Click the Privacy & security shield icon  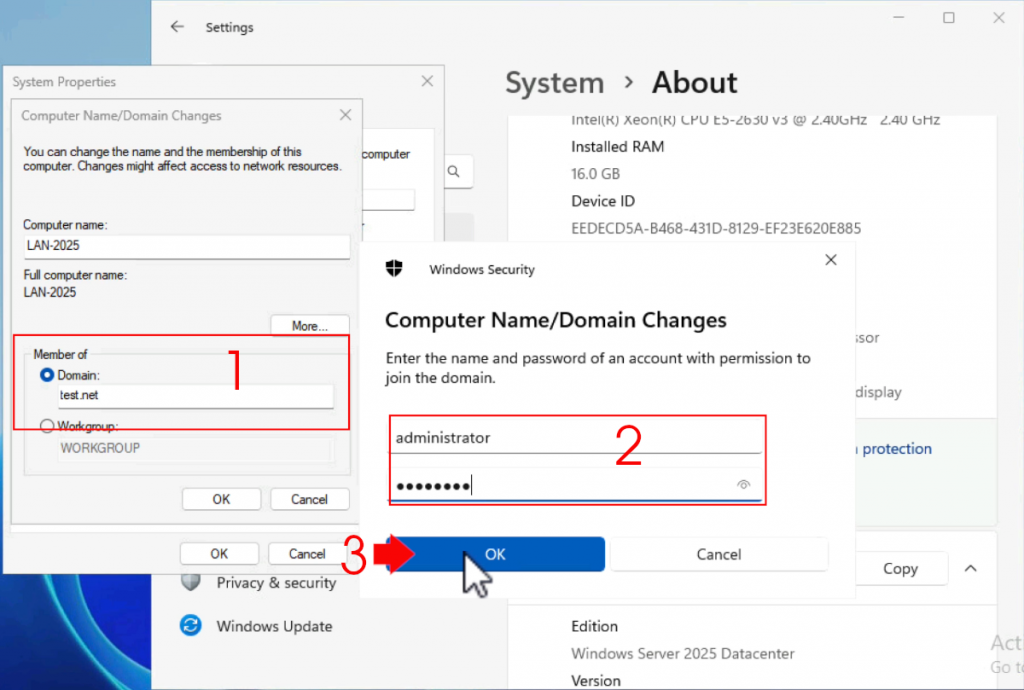191,583
